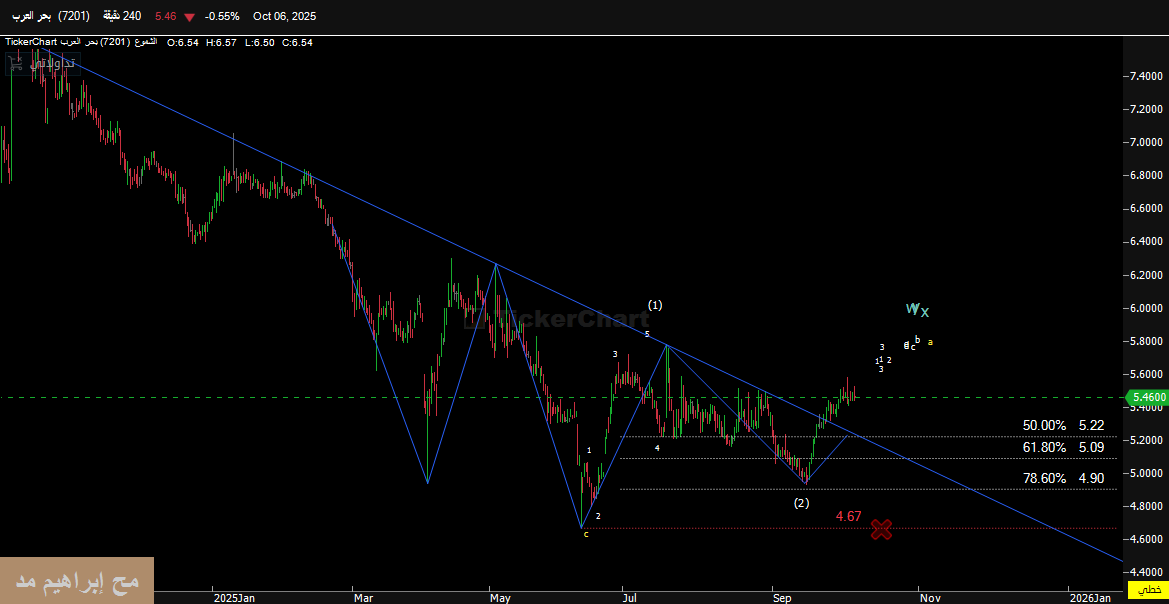Click the Tadawulaty shopping cart icon
The height and width of the screenshot is (604, 1169).
(17, 62)
